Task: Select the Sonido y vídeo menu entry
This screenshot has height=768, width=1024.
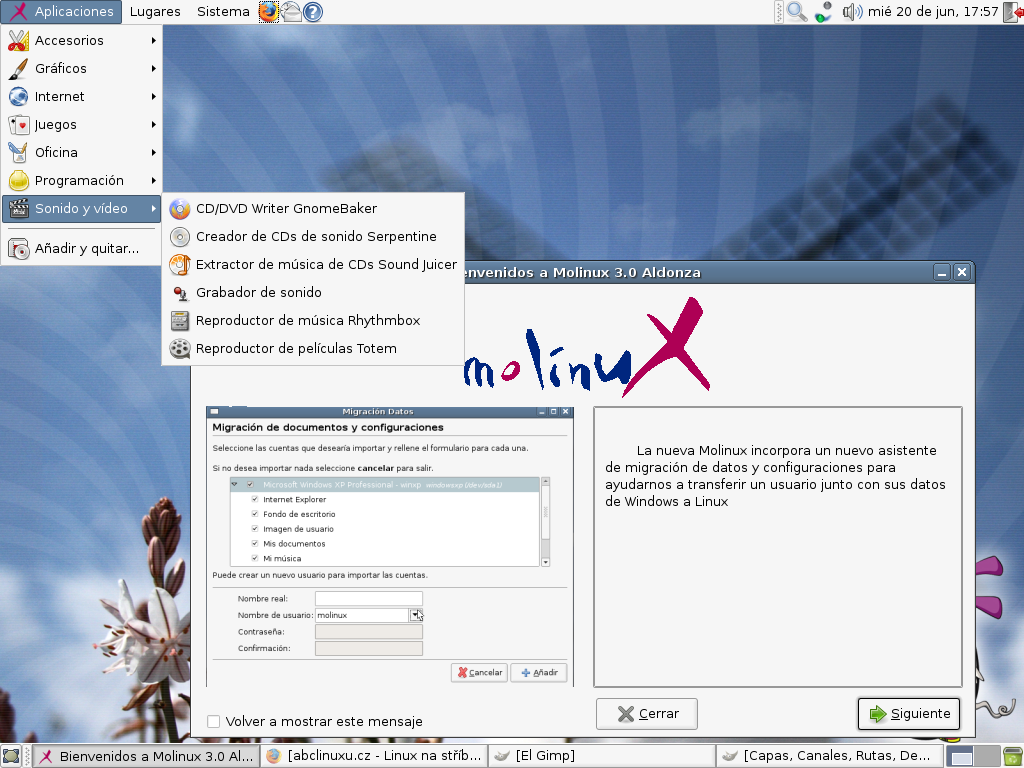Action: [82, 209]
